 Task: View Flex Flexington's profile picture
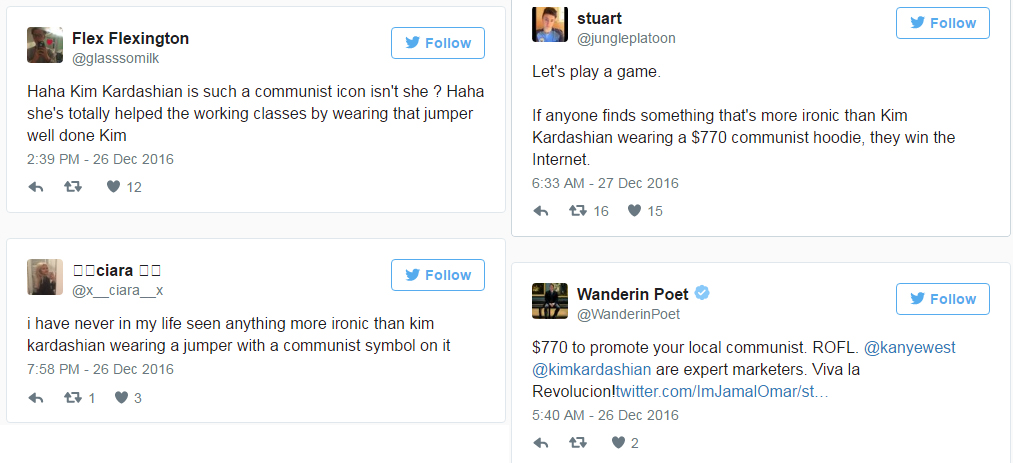coord(44,47)
